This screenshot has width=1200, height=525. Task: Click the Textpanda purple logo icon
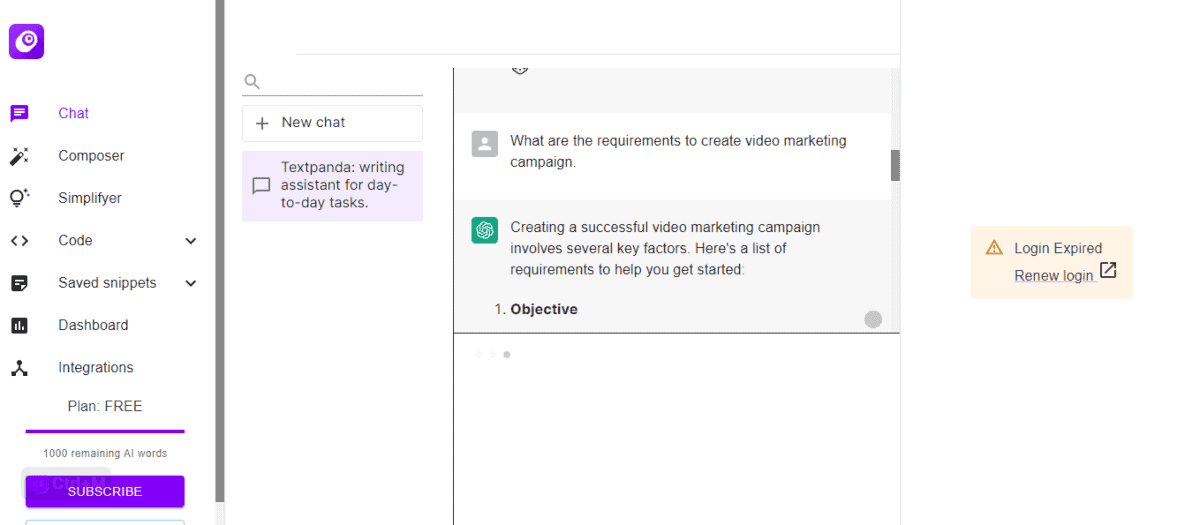[27, 41]
